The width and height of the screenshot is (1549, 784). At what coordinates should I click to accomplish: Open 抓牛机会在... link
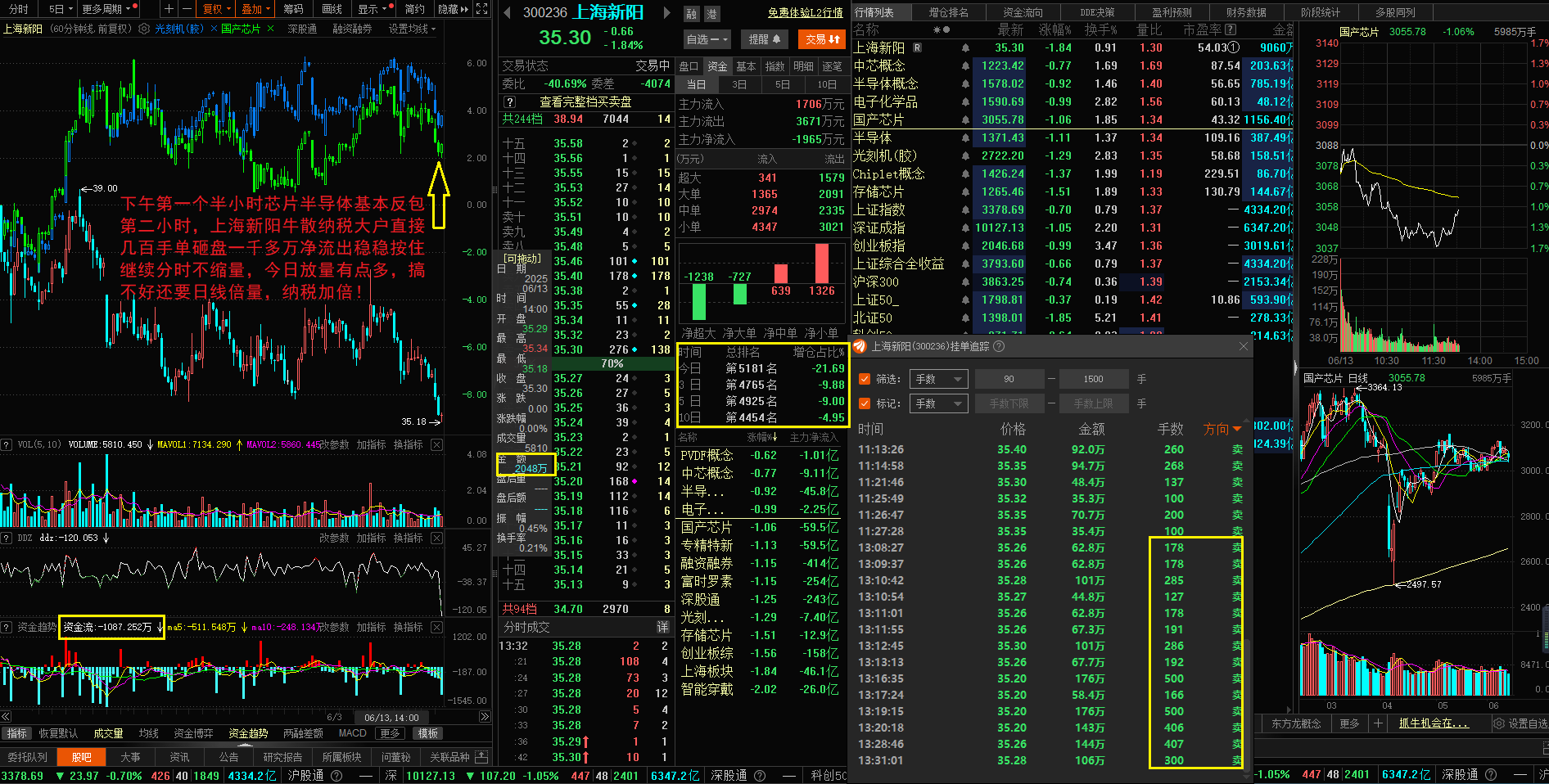[1434, 723]
